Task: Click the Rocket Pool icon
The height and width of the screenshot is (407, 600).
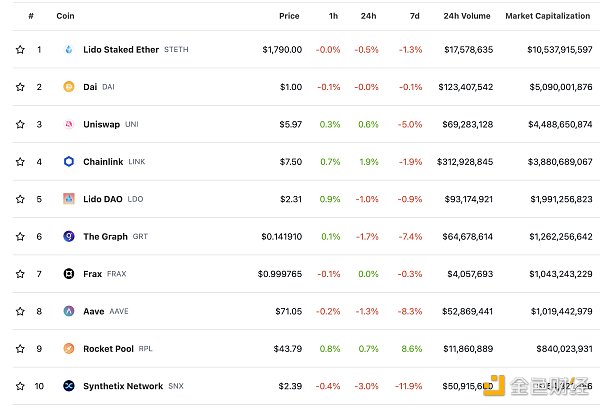Action: 69,348
